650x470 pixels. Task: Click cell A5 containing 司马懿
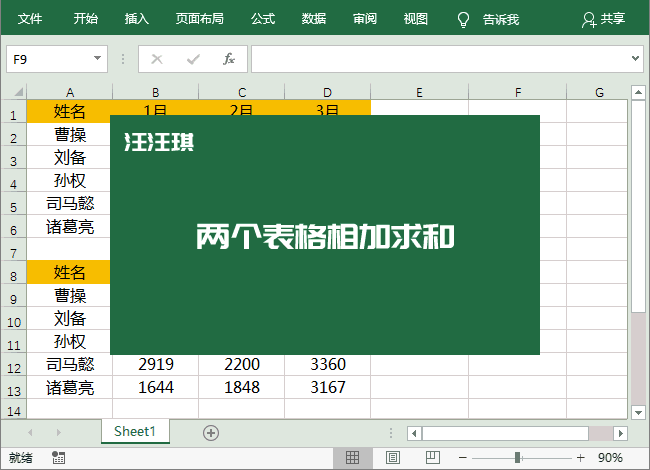(x=70, y=203)
